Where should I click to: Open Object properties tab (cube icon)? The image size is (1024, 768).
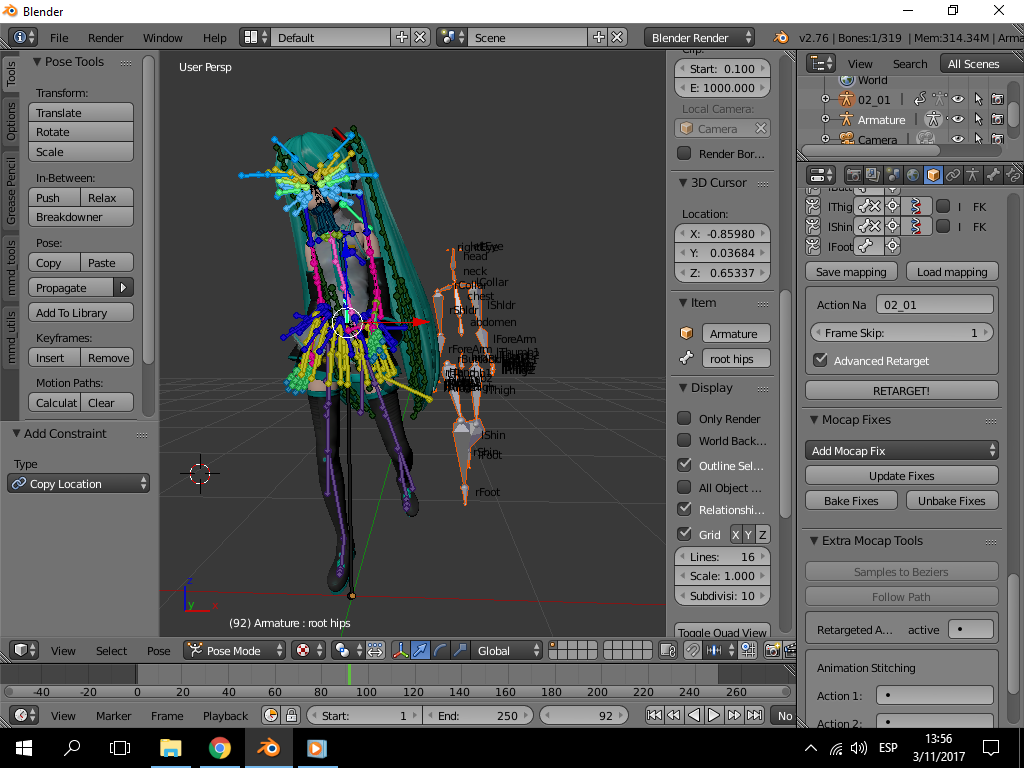[x=933, y=175]
